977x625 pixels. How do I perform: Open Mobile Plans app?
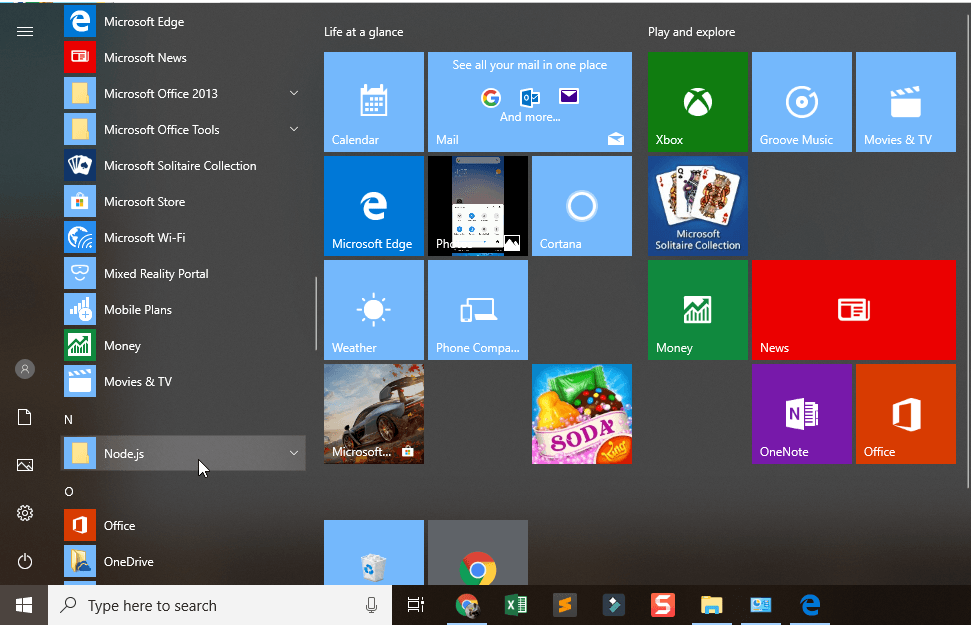(x=184, y=310)
